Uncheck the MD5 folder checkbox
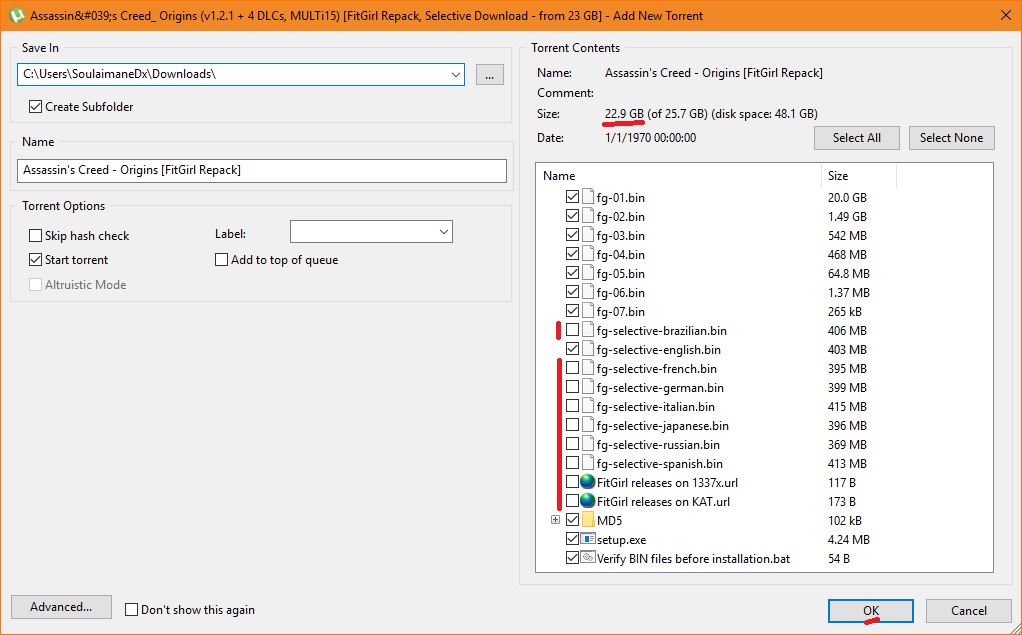Viewport: 1022px width, 635px height. (x=572, y=520)
